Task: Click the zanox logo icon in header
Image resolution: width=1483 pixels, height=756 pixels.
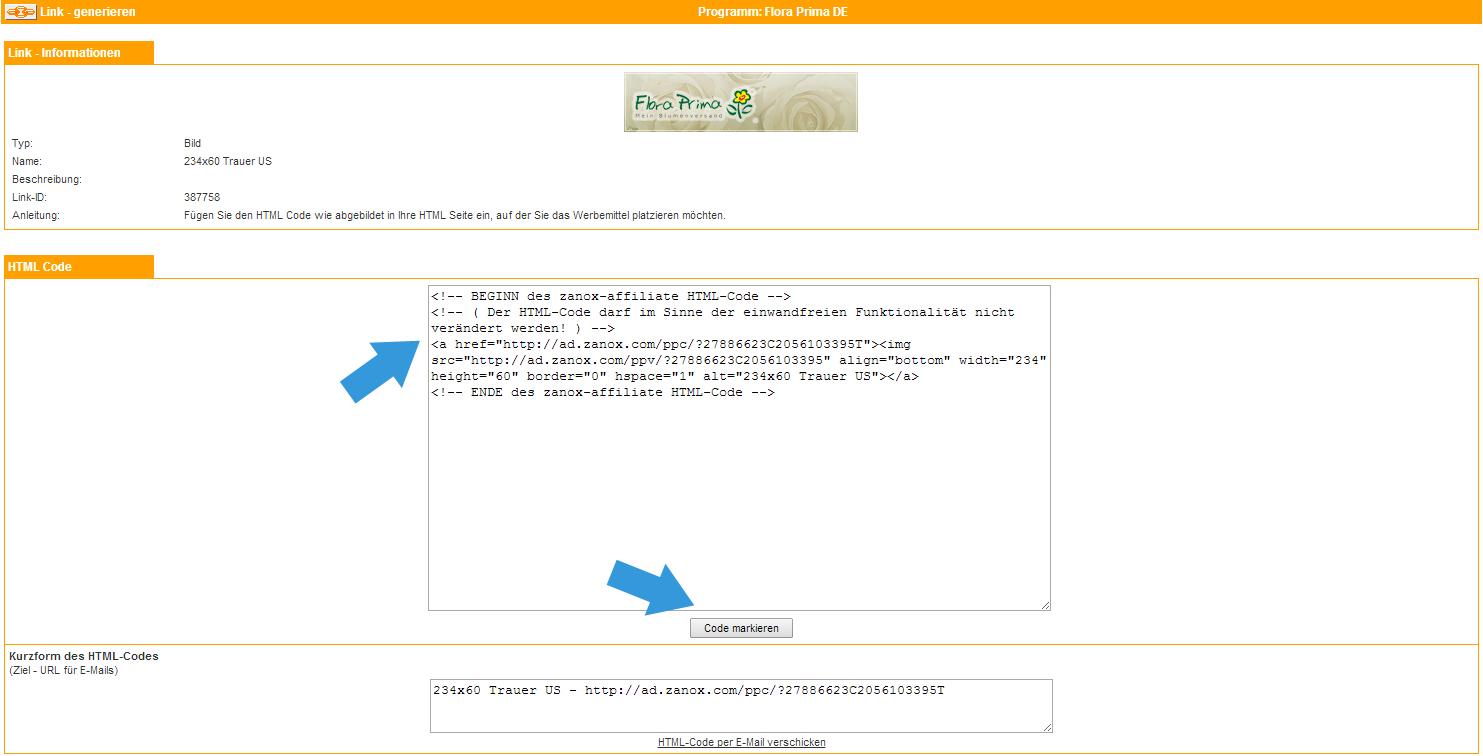Action: click(x=21, y=12)
